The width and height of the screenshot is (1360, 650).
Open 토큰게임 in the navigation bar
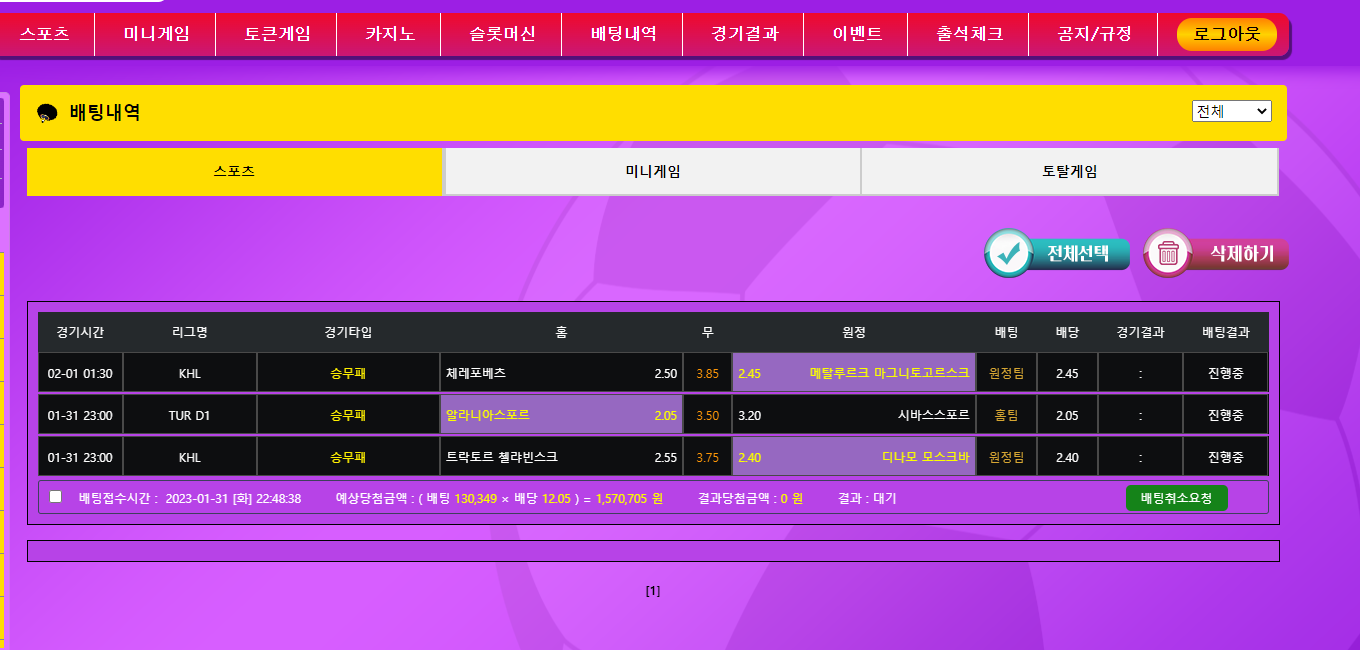[x=277, y=34]
